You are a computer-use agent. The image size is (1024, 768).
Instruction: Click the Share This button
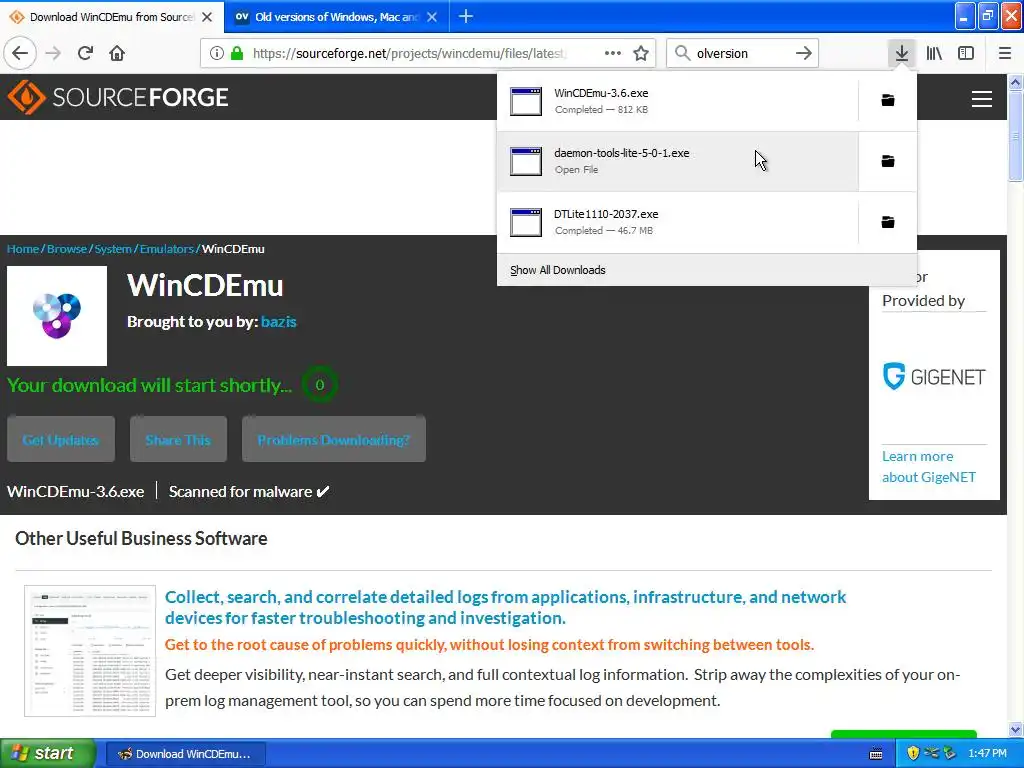tap(178, 440)
